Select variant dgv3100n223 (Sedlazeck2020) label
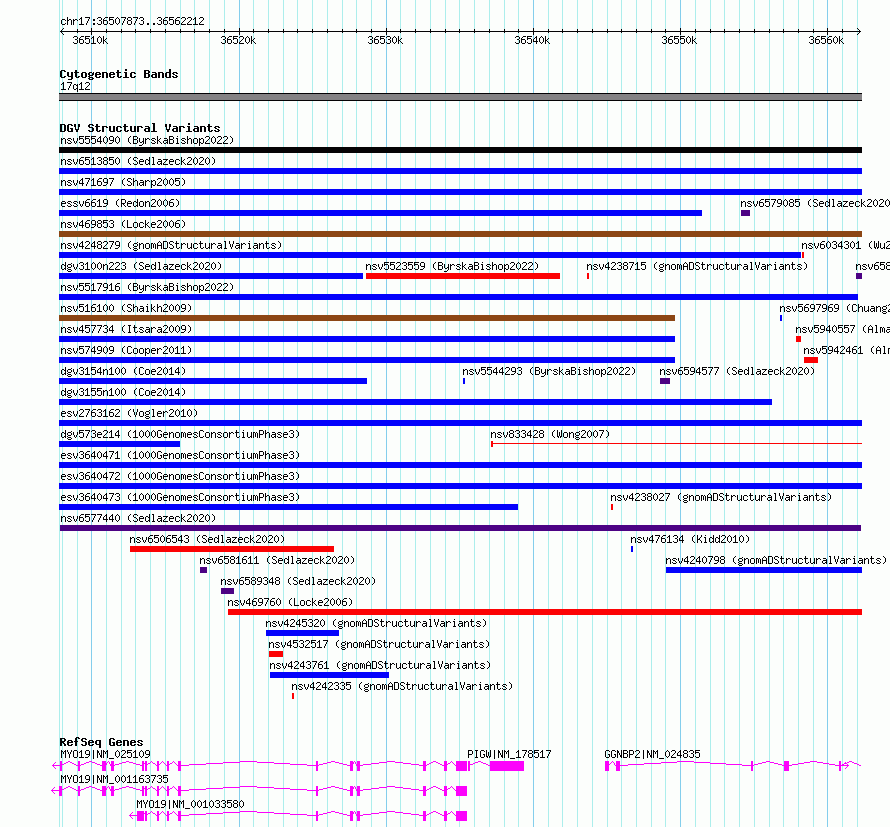890x827 pixels. pos(141,266)
